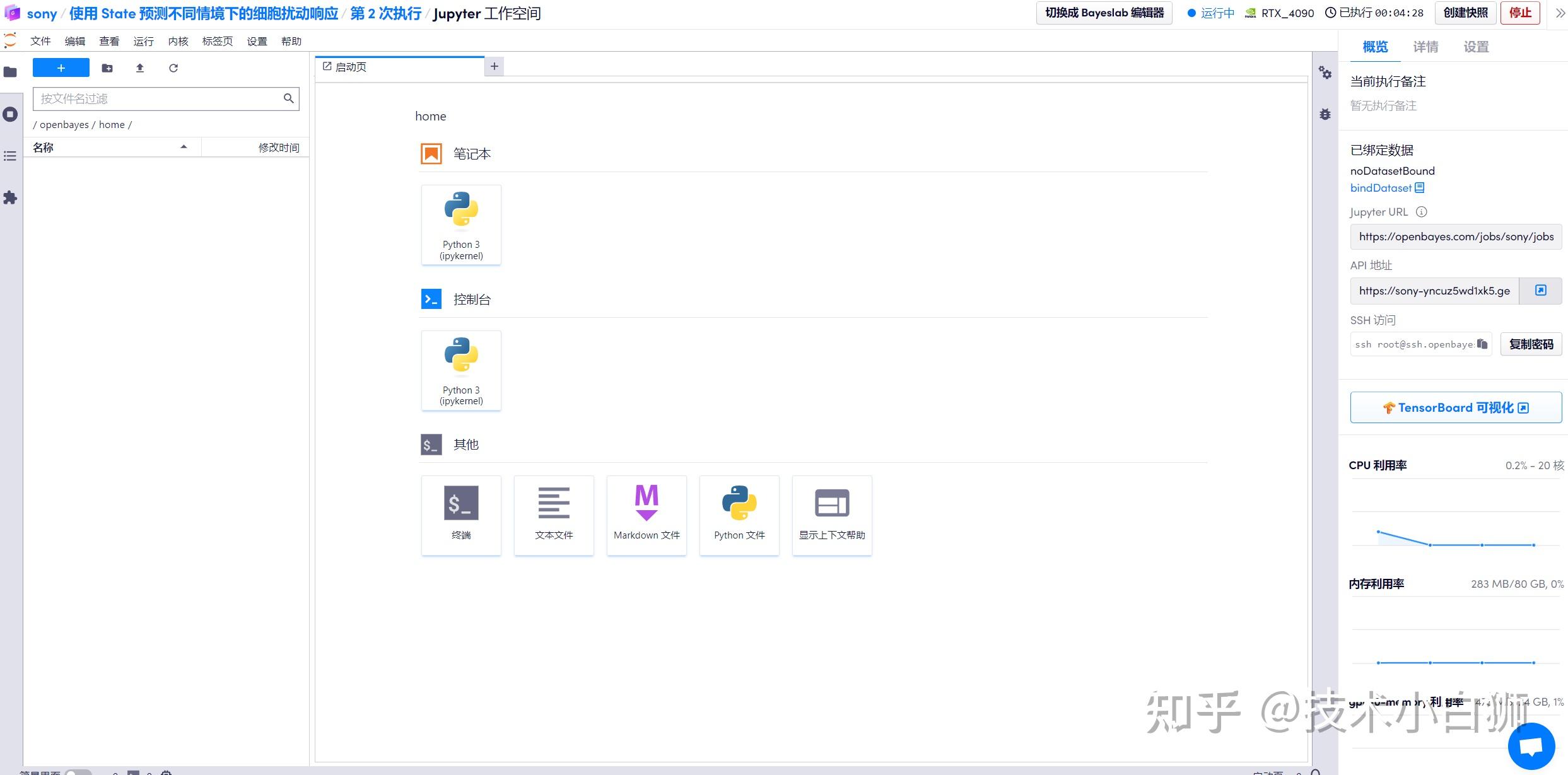Open the table of contents sidebar

[10, 156]
